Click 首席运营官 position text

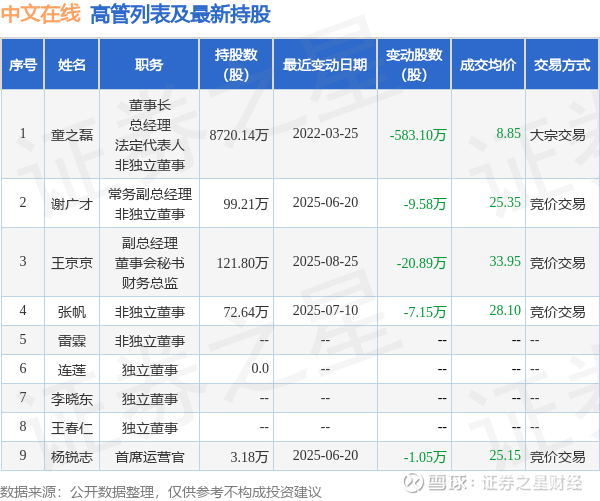click(x=150, y=457)
